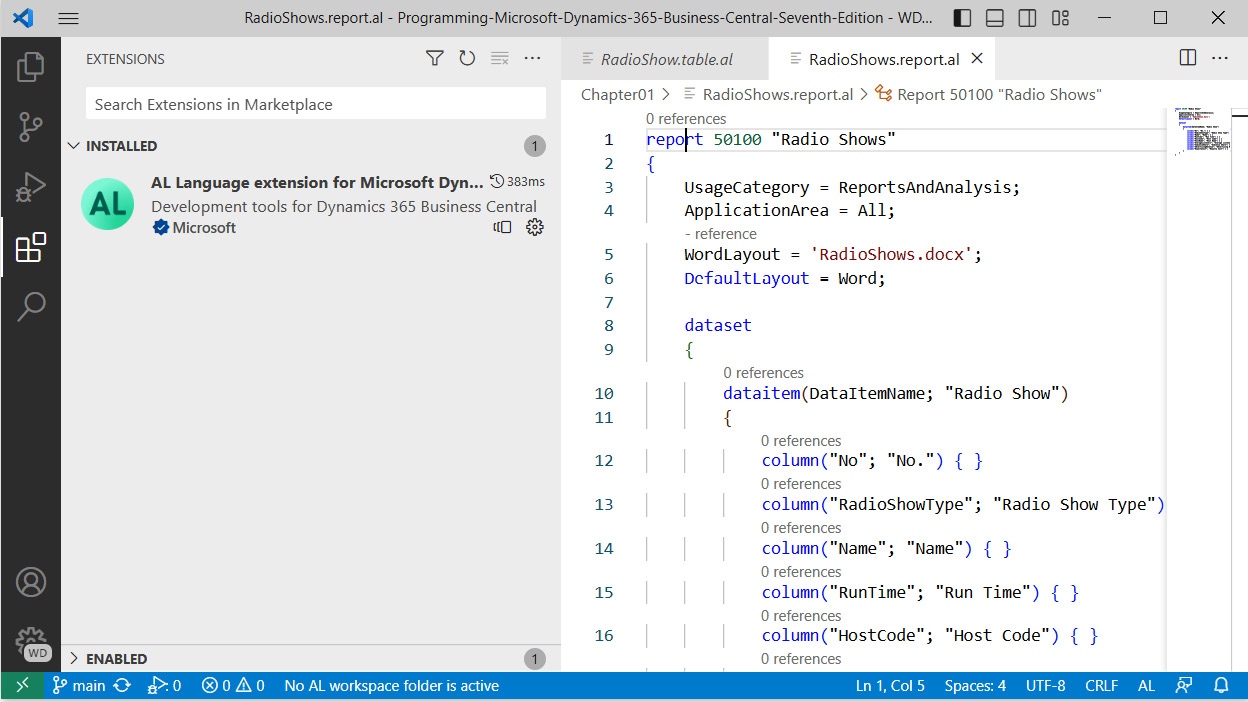Split the editor to the right
The width and height of the screenshot is (1248, 702).
(x=1188, y=58)
